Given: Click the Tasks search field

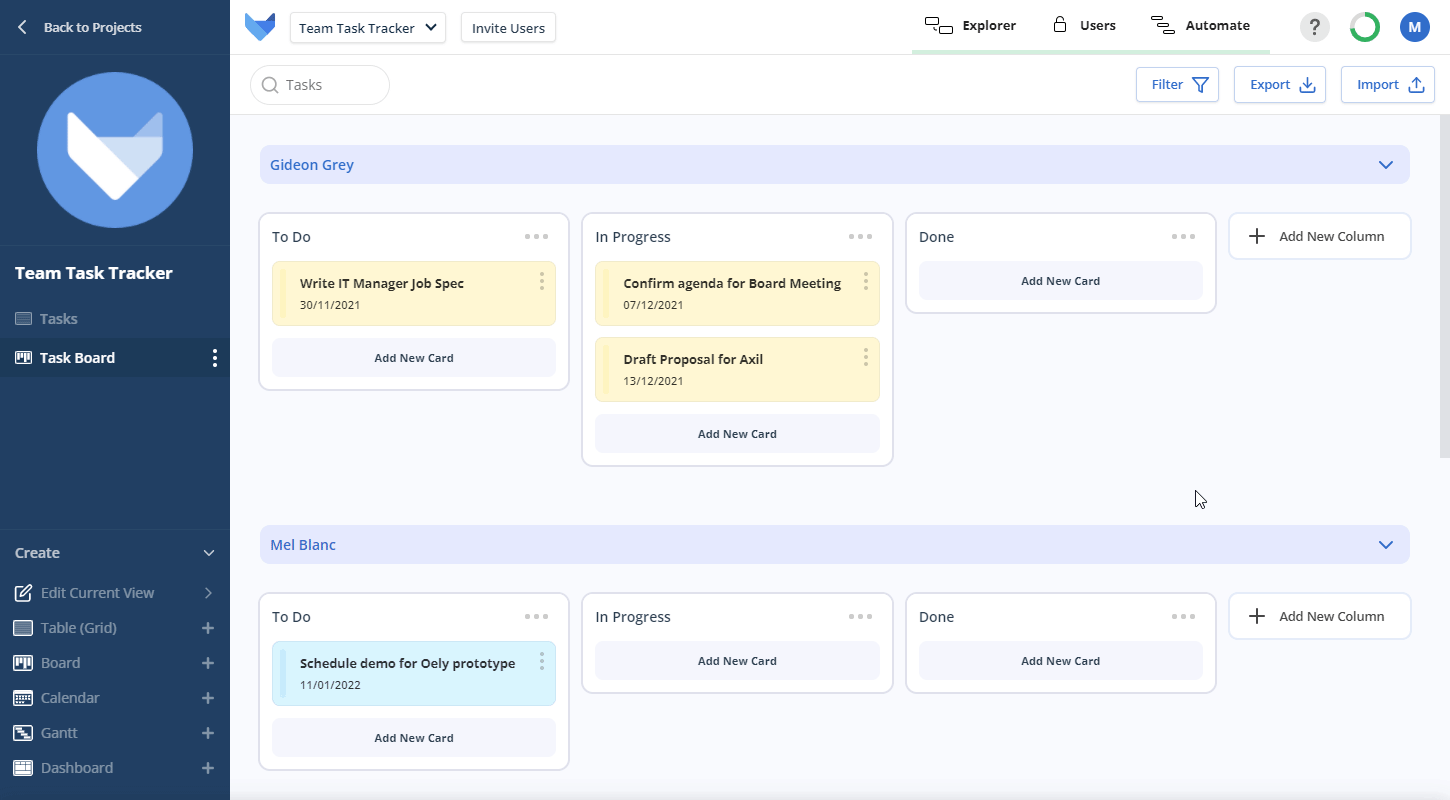Looking at the screenshot, I should (x=320, y=85).
